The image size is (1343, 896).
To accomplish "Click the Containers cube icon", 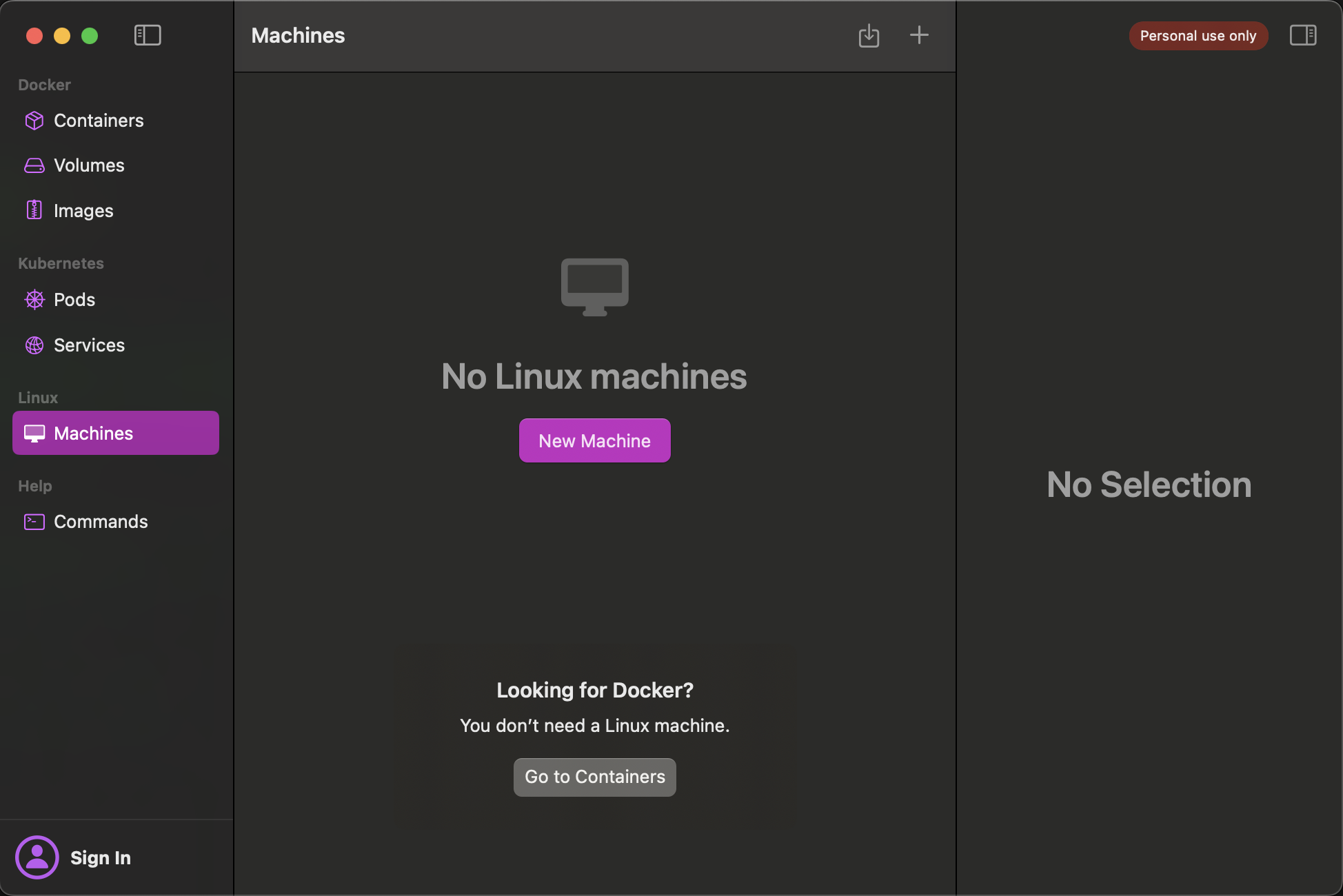I will (34, 121).
